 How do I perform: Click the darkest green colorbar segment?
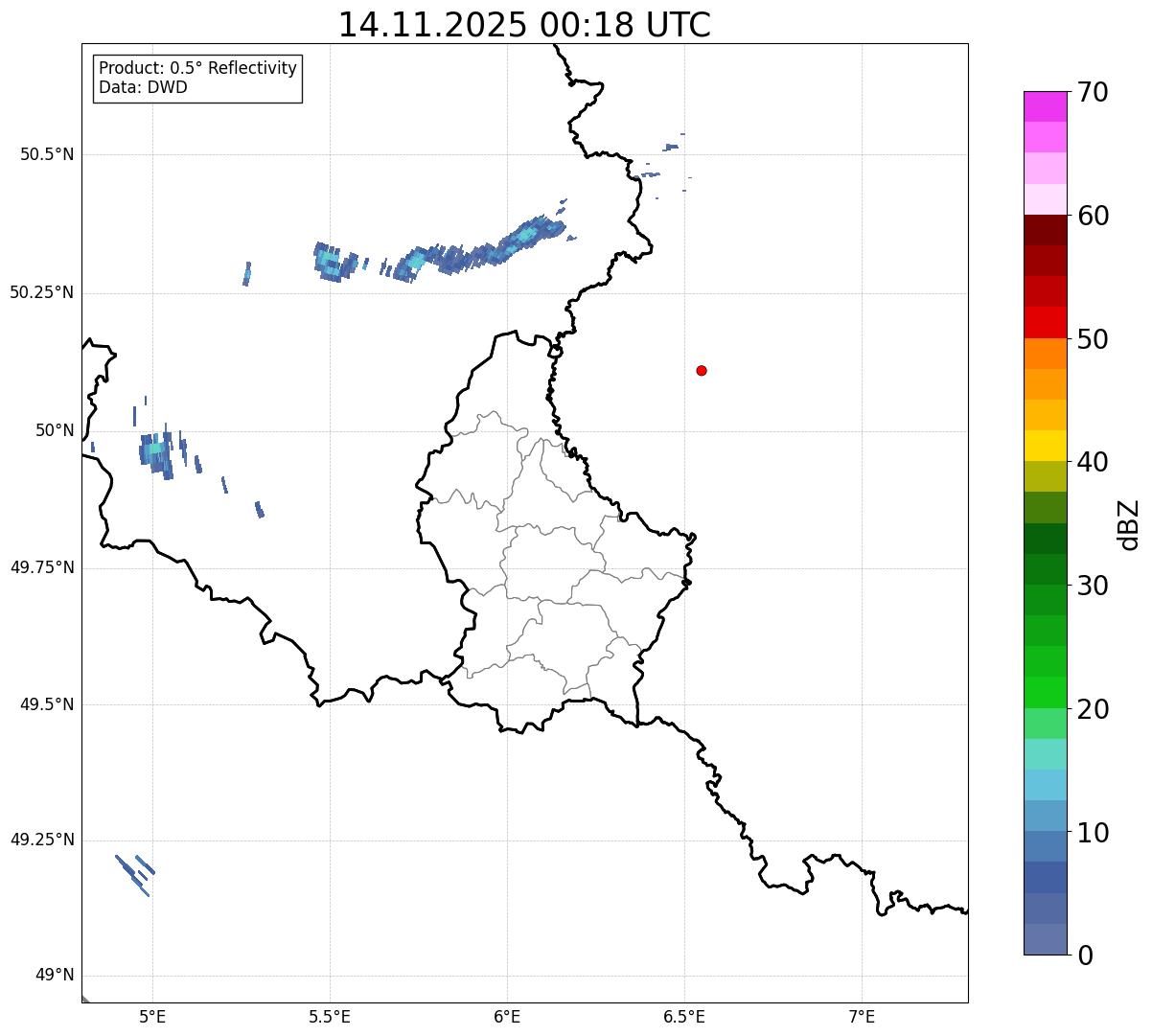(1045, 539)
